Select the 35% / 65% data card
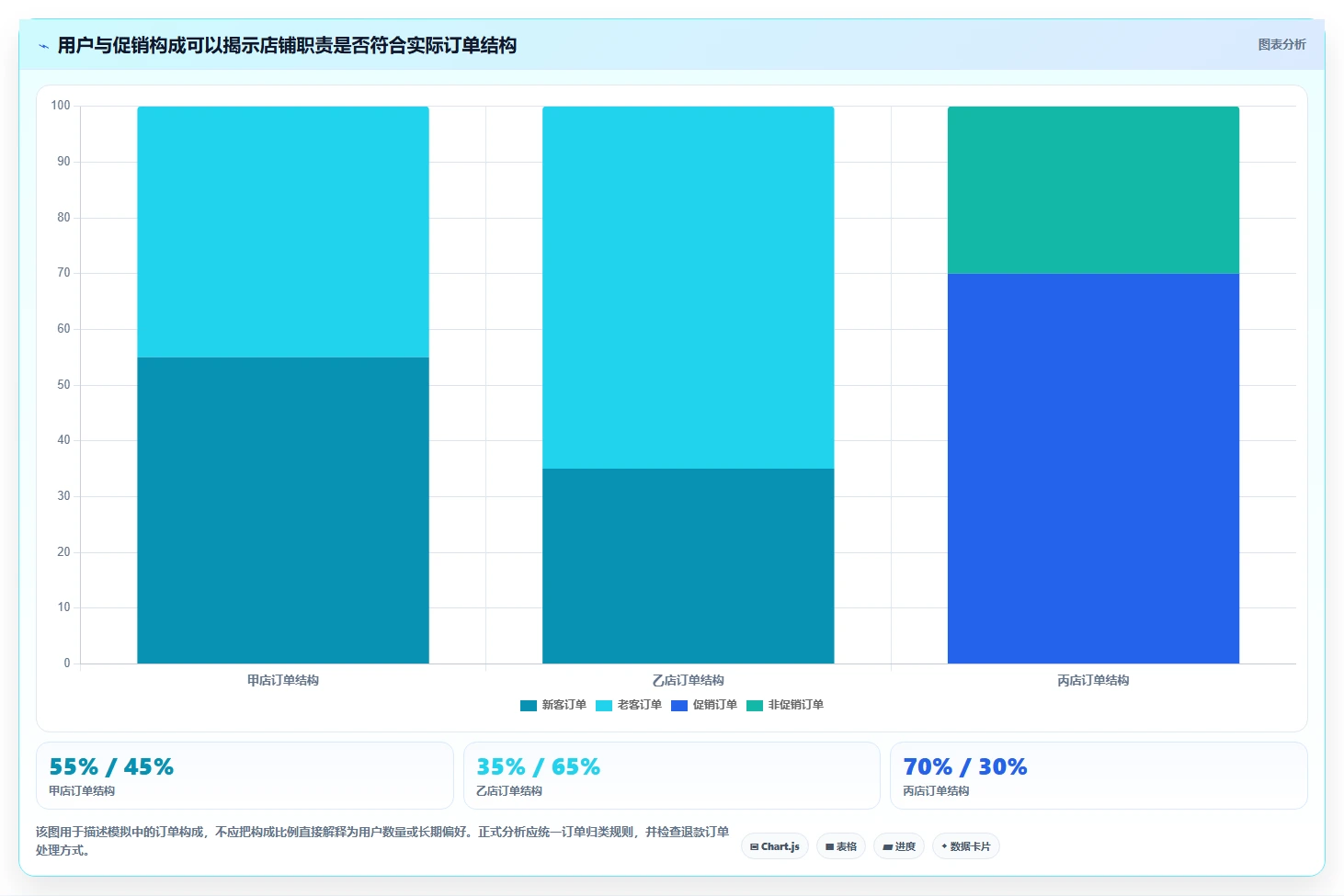The width and height of the screenshot is (1344, 896). [672, 776]
